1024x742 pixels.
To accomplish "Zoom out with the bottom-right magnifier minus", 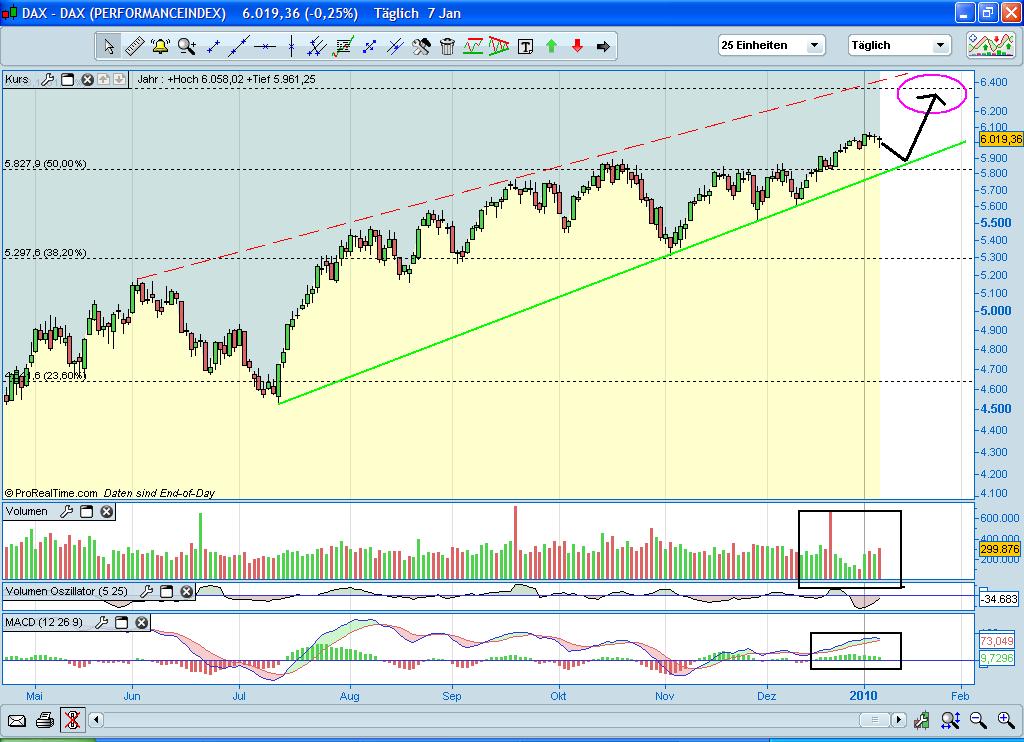I will coord(977,719).
